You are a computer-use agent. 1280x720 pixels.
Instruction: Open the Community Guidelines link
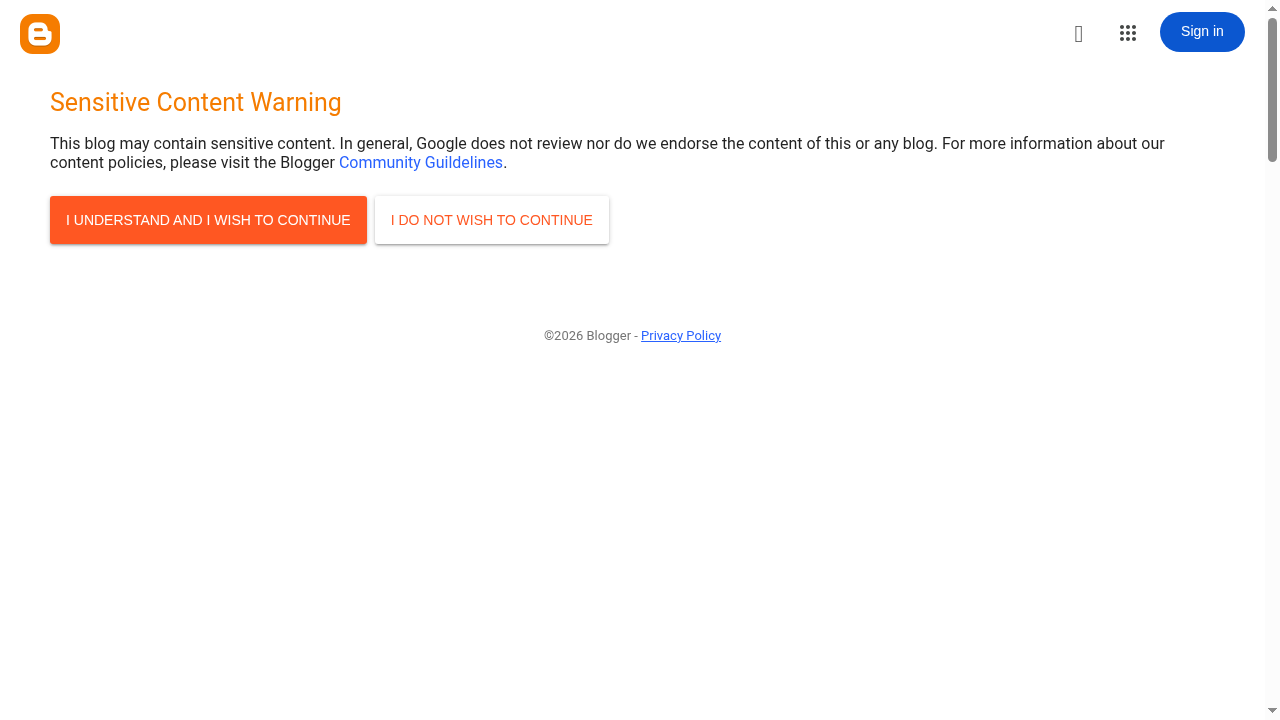coord(421,163)
